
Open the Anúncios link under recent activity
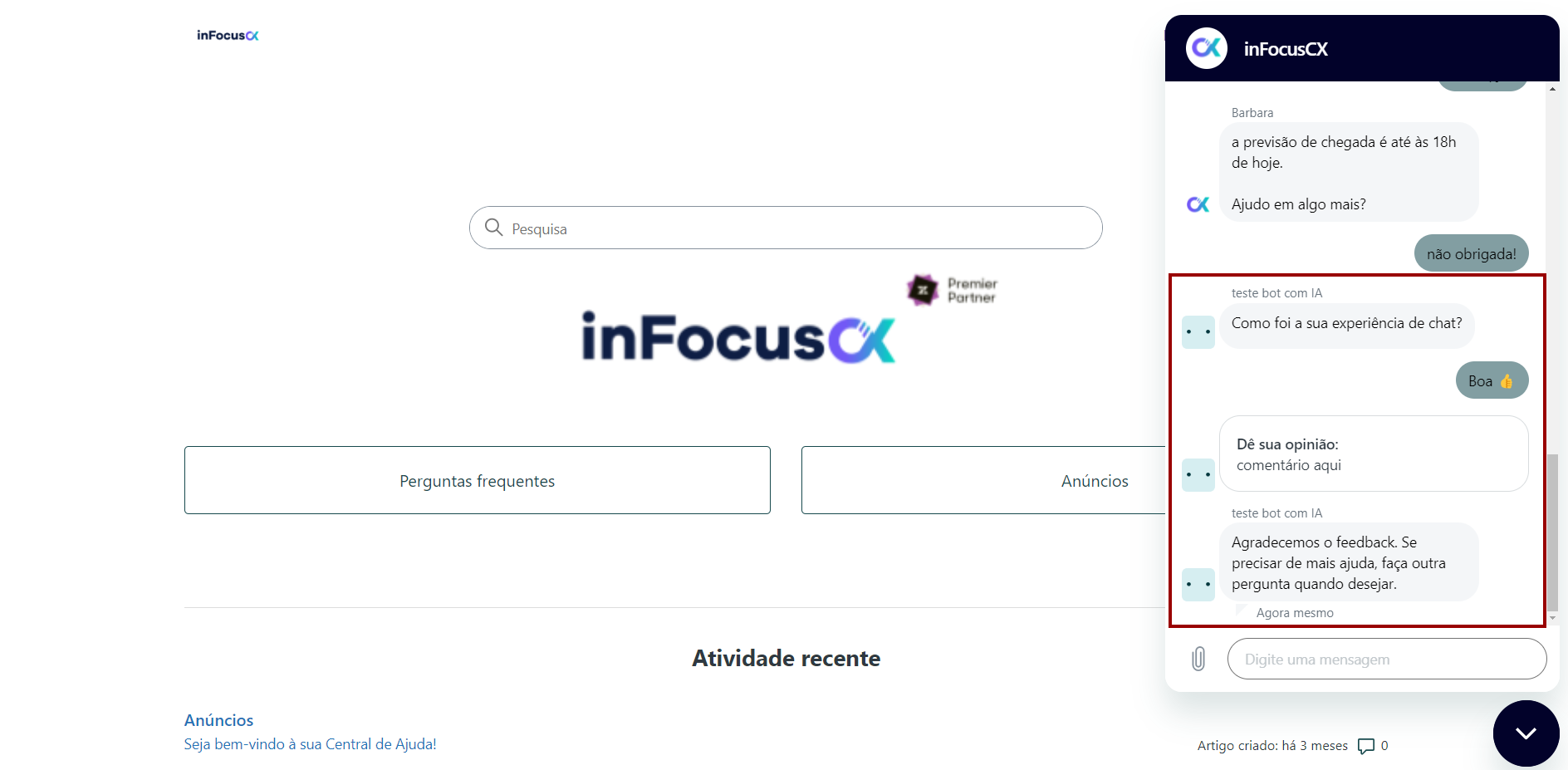tap(218, 720)
